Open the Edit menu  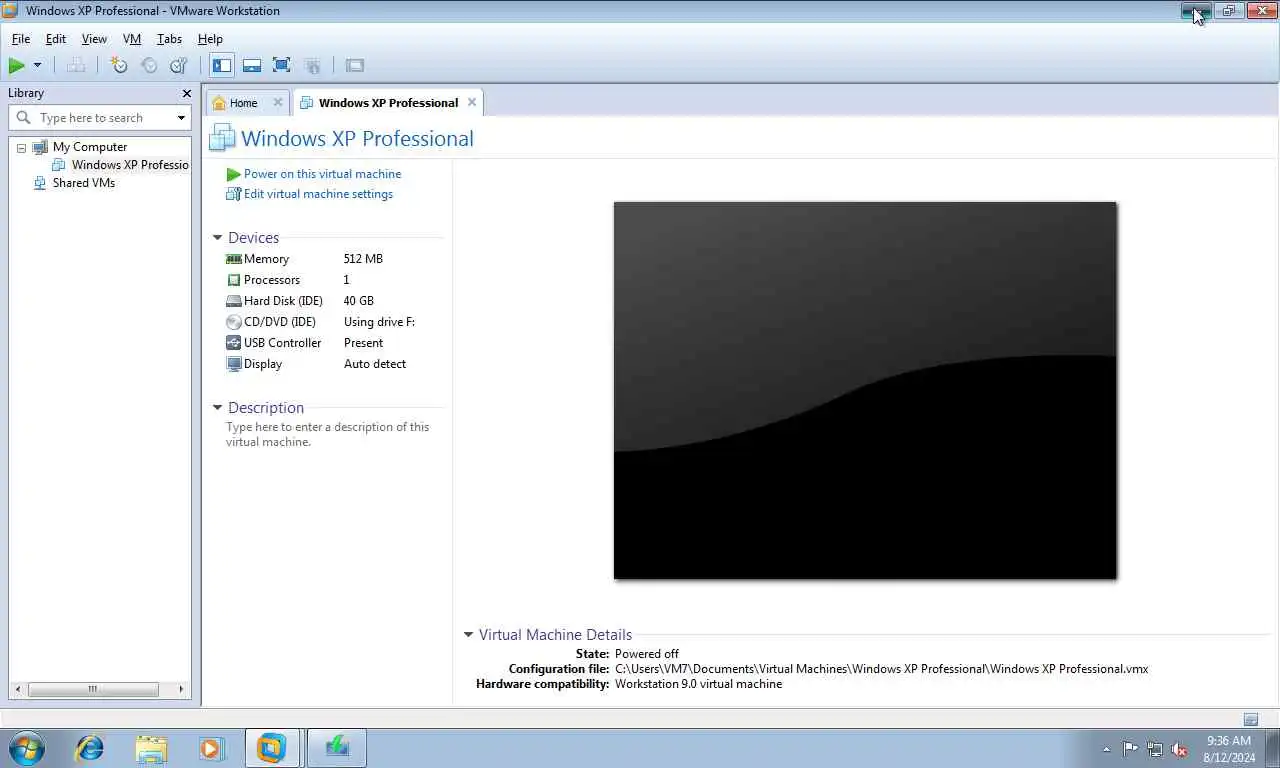(x=56, y=39)
